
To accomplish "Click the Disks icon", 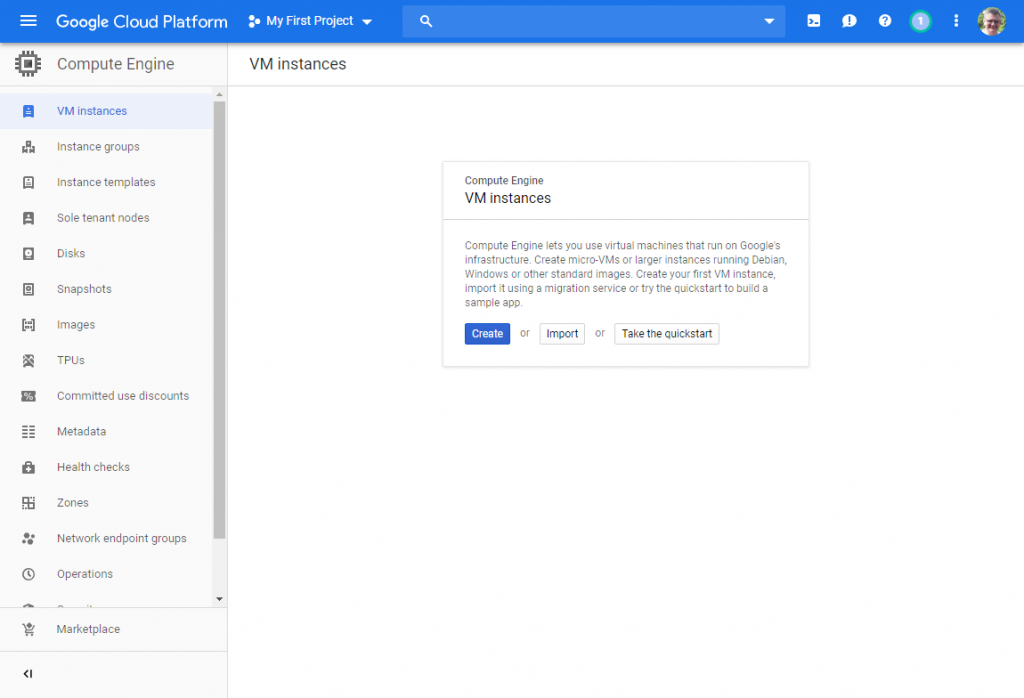I will pos(28,253).
